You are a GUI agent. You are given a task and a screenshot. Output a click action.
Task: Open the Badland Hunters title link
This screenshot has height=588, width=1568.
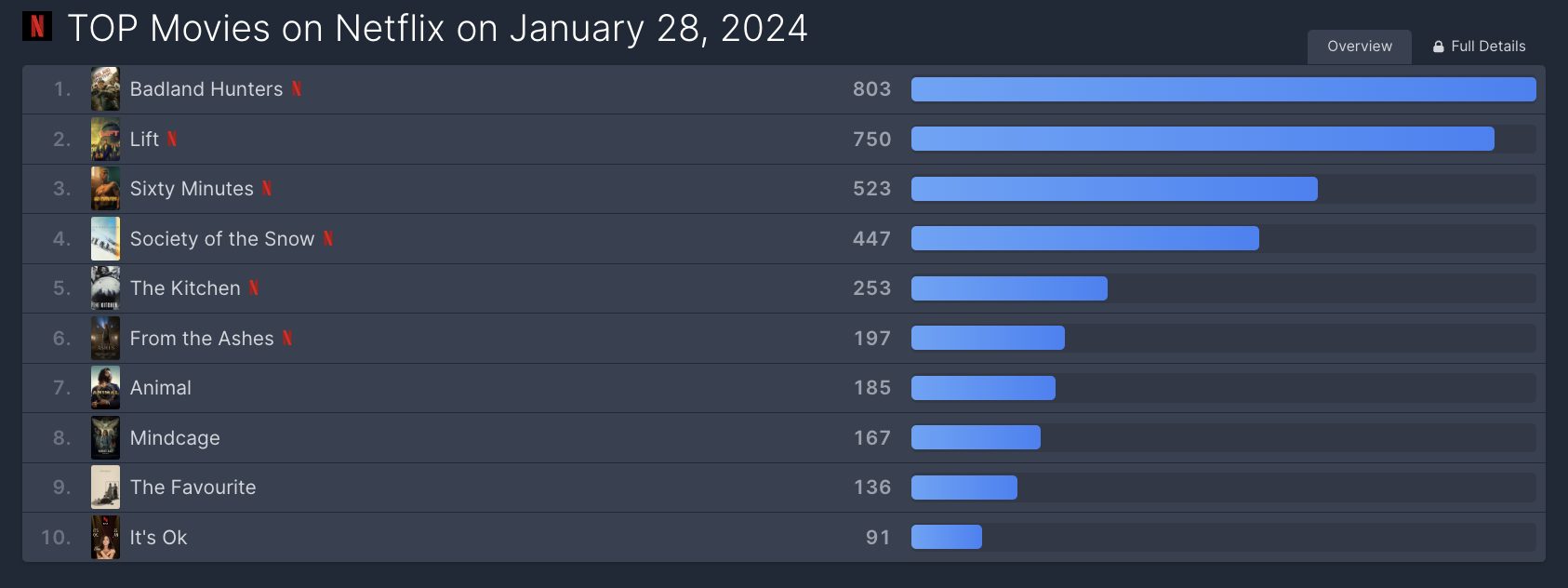[206, 88]
